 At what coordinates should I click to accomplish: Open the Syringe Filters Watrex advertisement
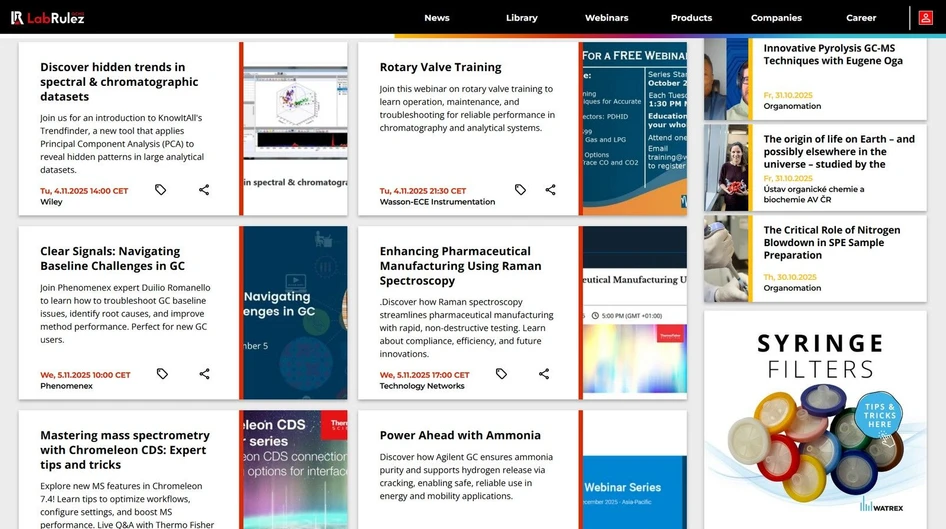[x=815, y=420]
